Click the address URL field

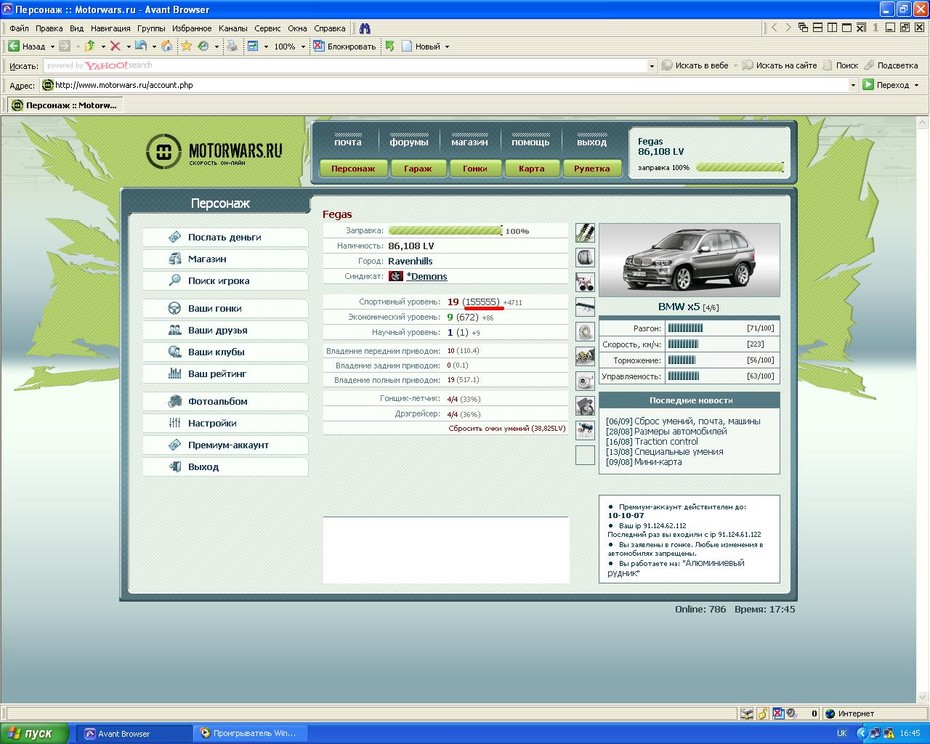(445, 85)
